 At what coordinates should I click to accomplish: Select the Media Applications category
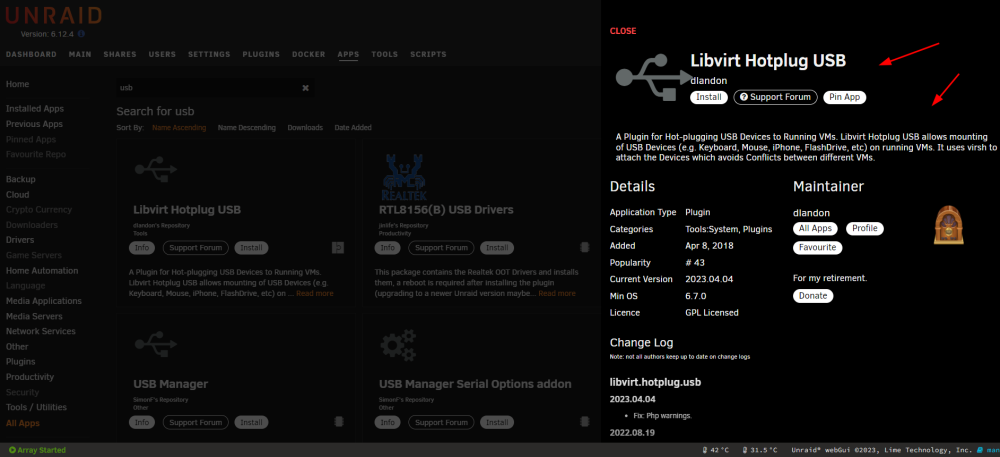[x=44, y=301]
